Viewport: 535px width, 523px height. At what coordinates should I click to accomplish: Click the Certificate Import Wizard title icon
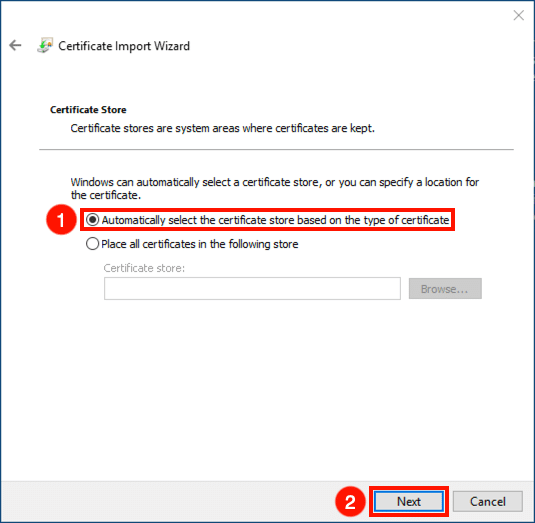(x=45, y=45)
